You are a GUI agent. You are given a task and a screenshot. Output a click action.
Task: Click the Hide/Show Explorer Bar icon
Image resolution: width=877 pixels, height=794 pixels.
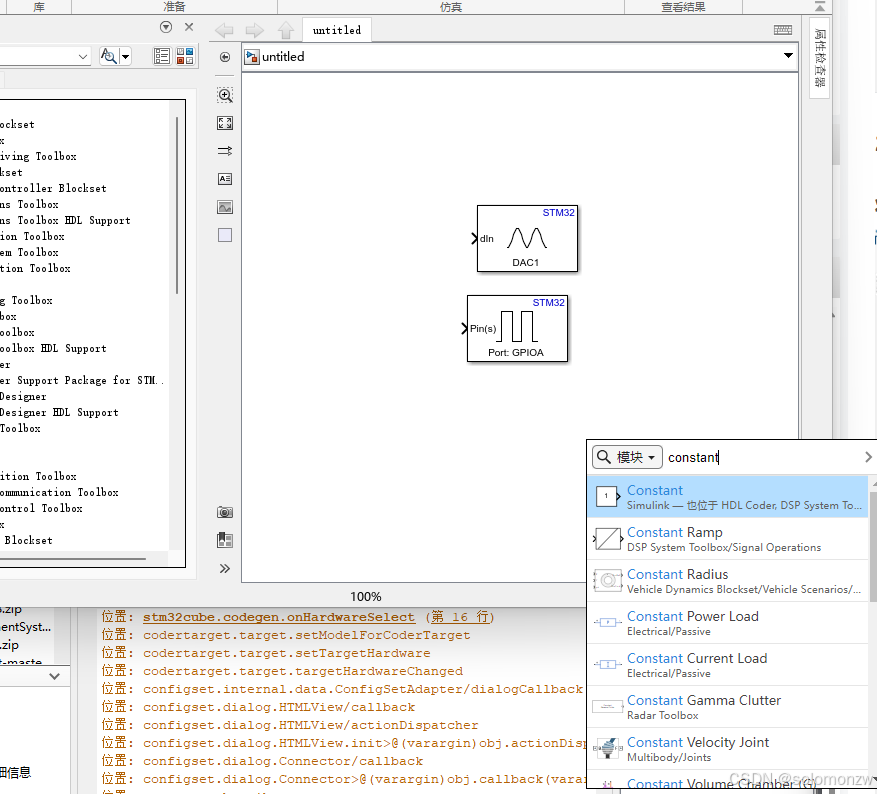(225, 57)
